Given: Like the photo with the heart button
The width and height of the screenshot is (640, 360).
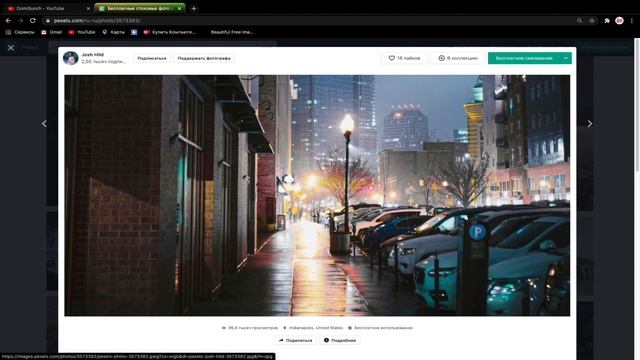Looking at the screenshot, I should click(x=404, y=58).
